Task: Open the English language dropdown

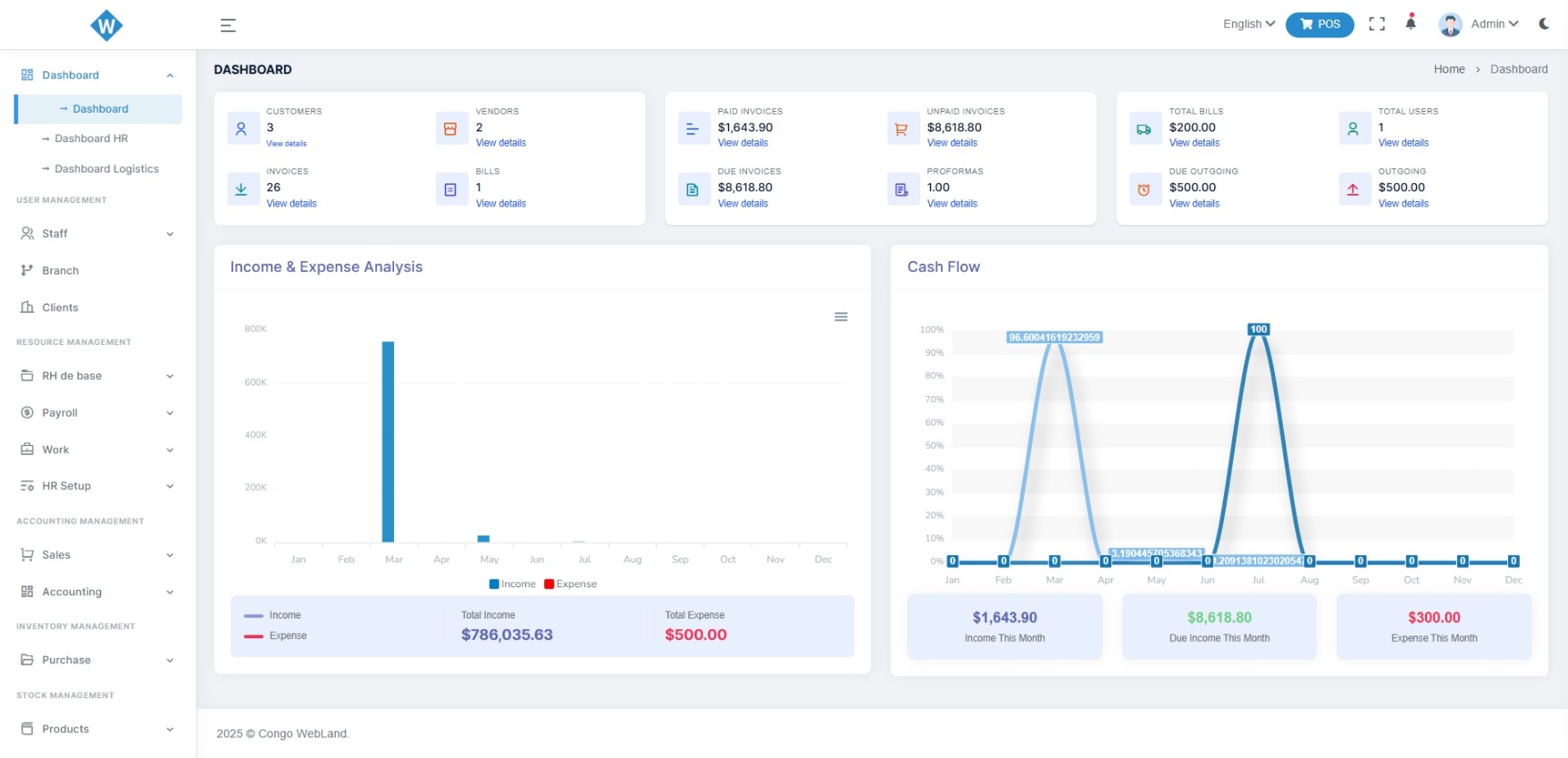Action: [x=1248, y=24]
